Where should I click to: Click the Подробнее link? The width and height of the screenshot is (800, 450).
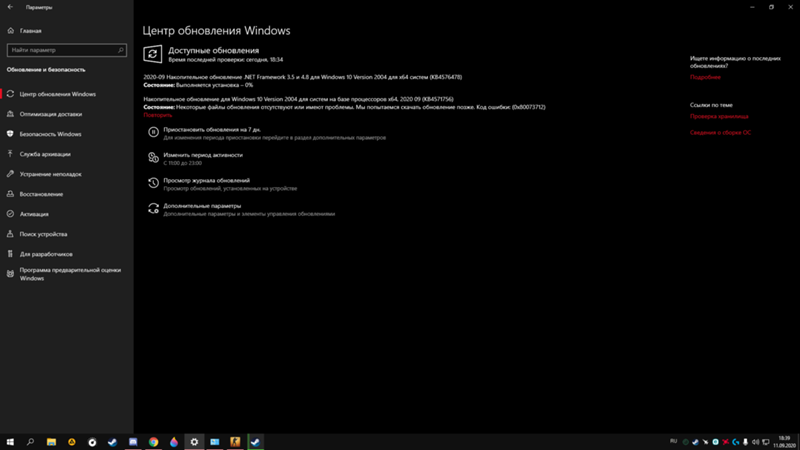point(705,77)
